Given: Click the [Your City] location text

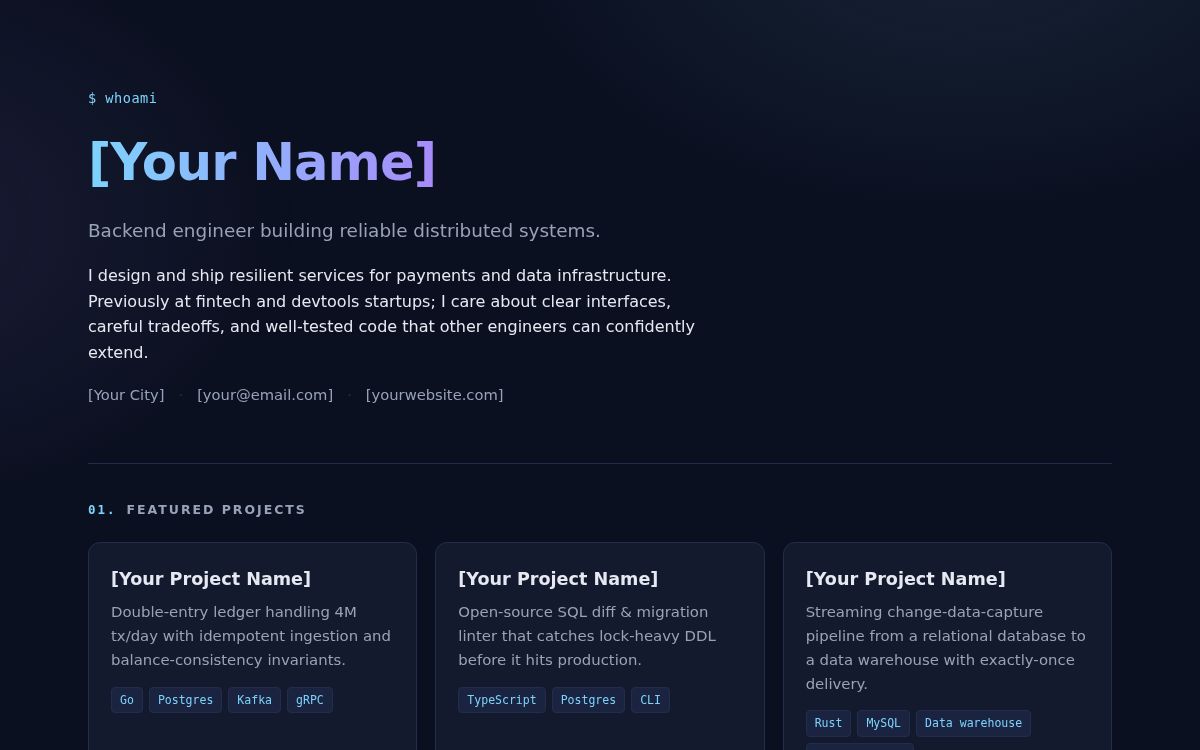Looking at the screenshot, I should tap(126, 395).
